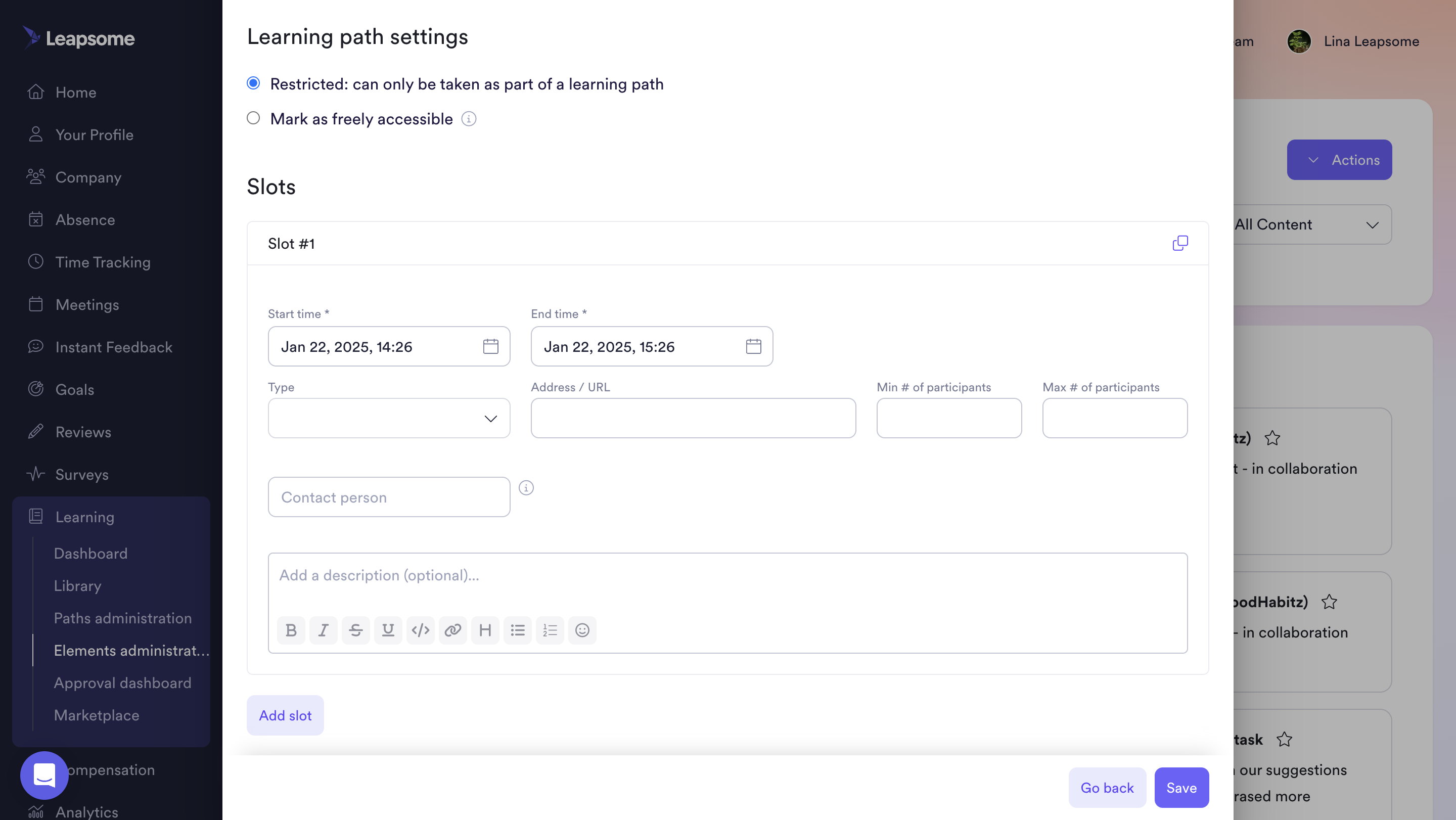
Task: Click the Surveys pulse icon
Action: pyautogui.click(x=35, y=474)
